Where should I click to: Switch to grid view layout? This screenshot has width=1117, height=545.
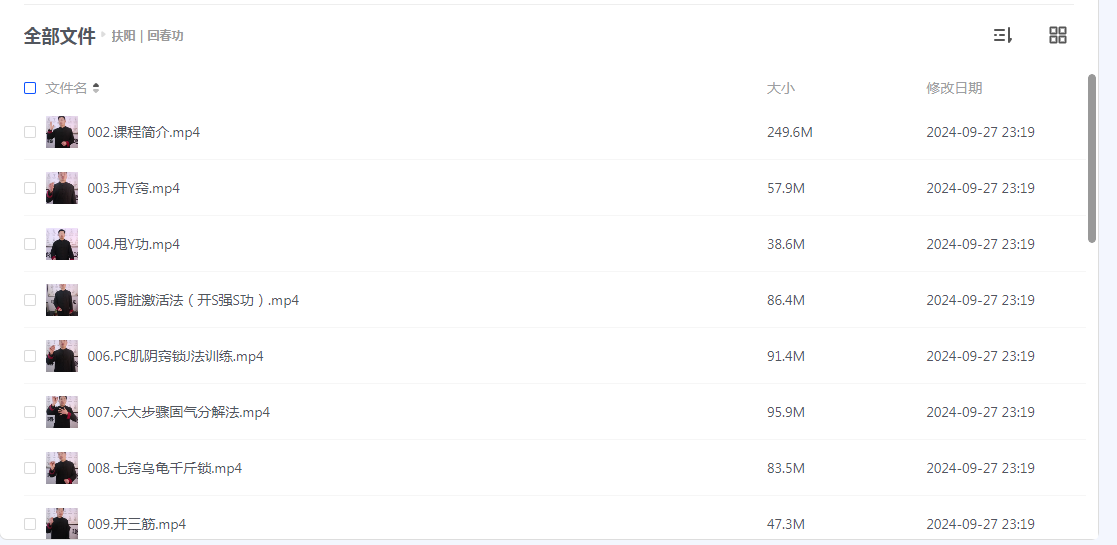tap(1057, 36)
